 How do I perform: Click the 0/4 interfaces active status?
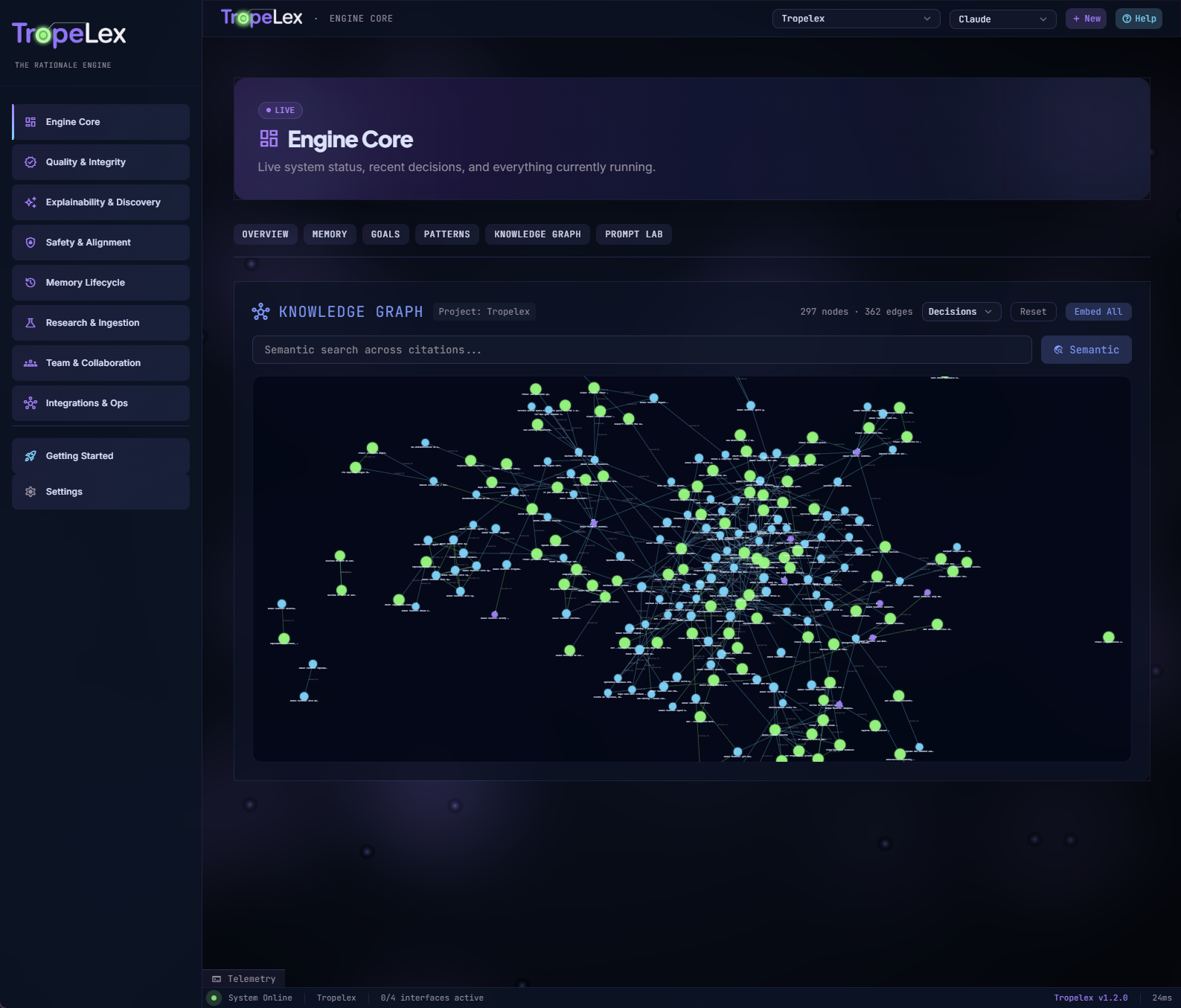click(x=432, y=998)
